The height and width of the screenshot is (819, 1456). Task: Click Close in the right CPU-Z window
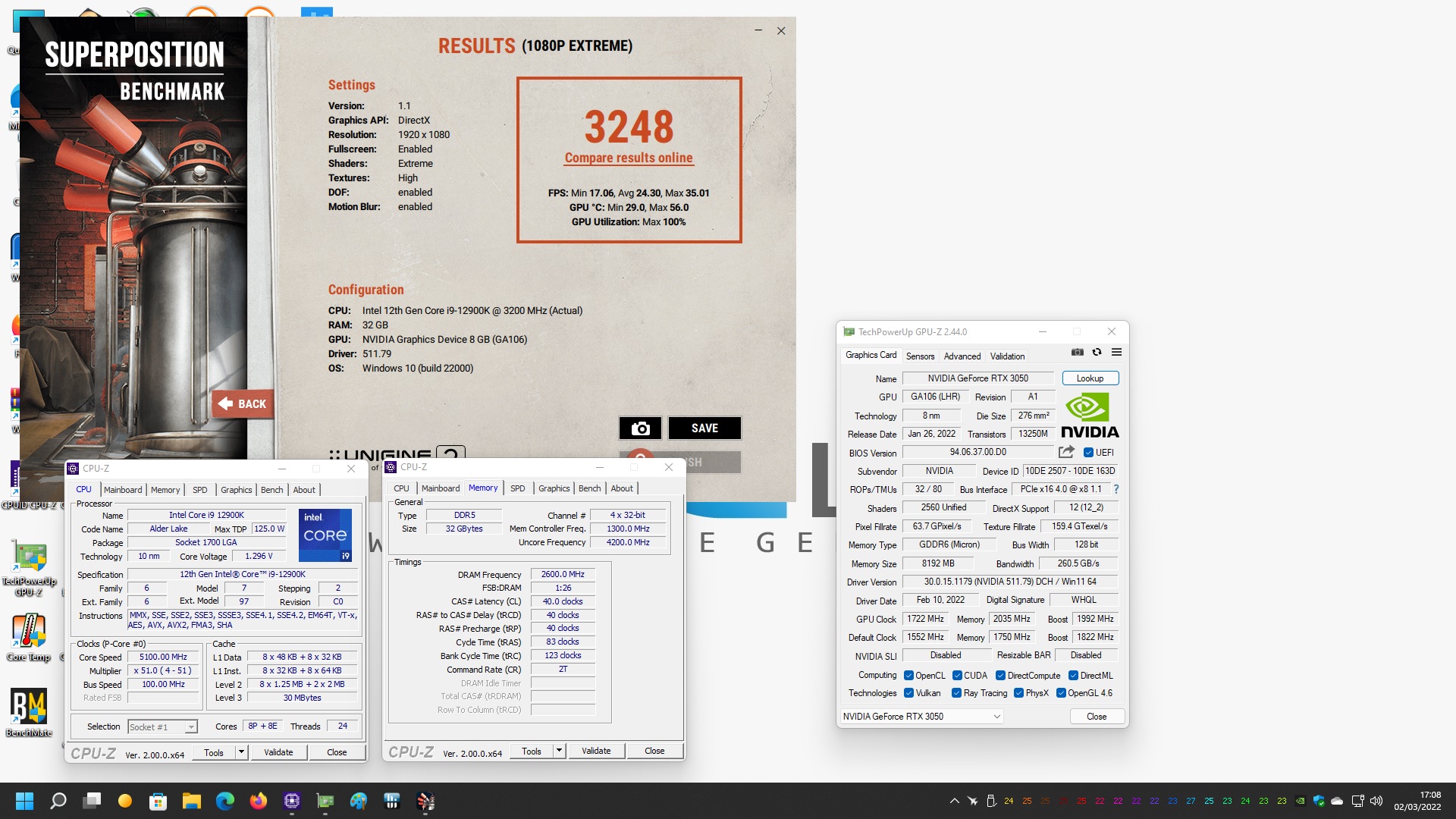click(x=654, y=751)
